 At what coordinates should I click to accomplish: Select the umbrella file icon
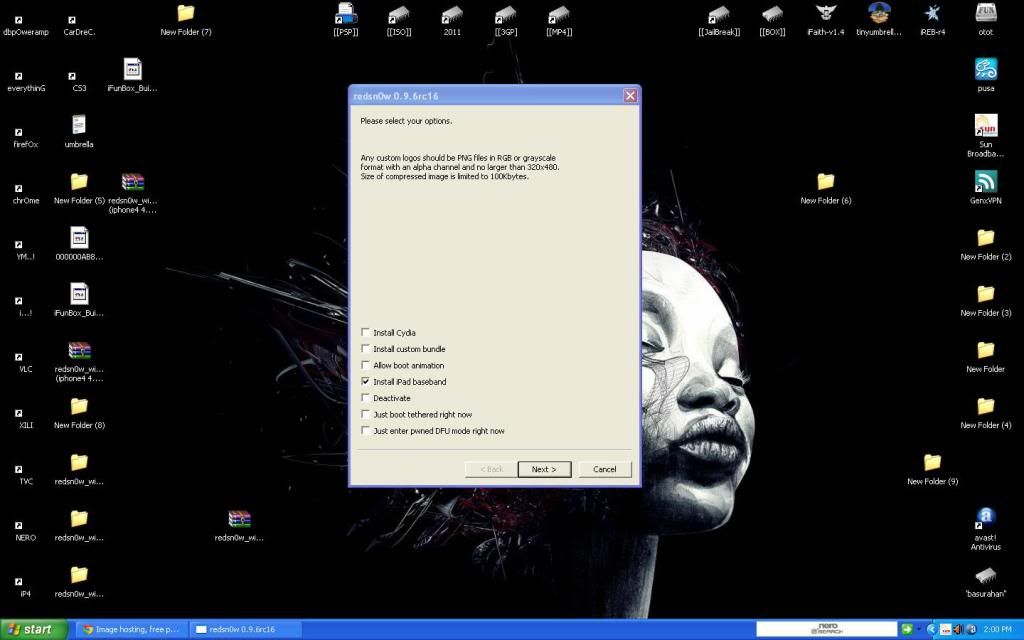[x=79, y=131]
